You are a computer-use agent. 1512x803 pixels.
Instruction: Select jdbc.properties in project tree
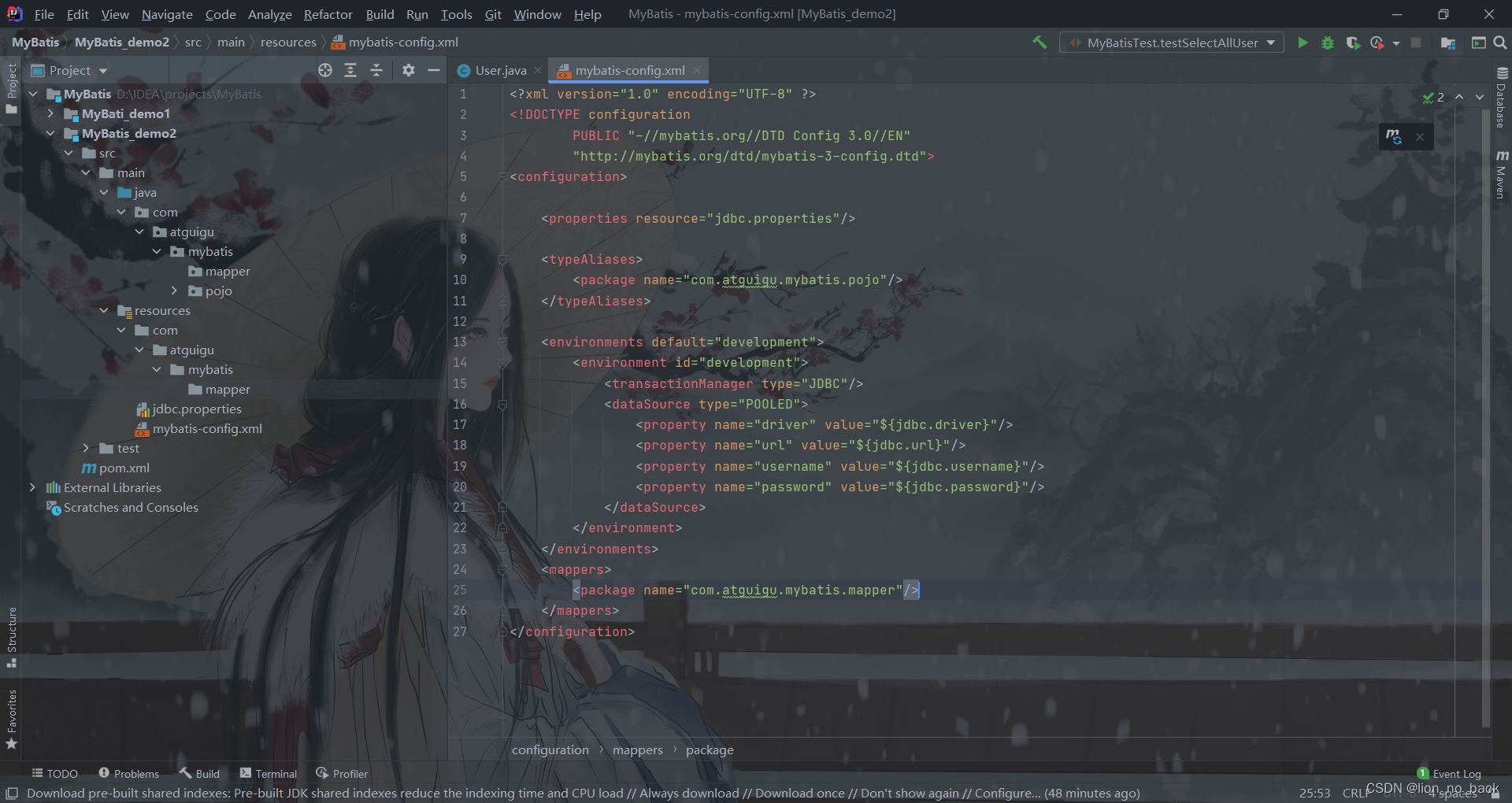197,409
